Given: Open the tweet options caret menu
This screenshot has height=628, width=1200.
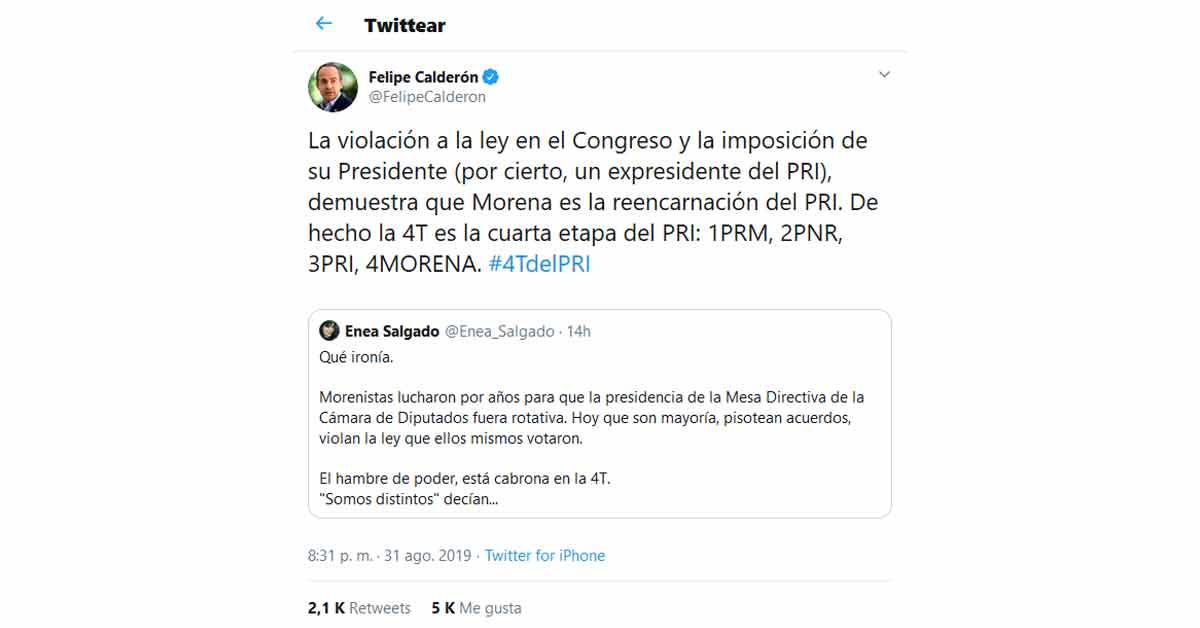Looking at the screenshot, I should click(884, 74).
